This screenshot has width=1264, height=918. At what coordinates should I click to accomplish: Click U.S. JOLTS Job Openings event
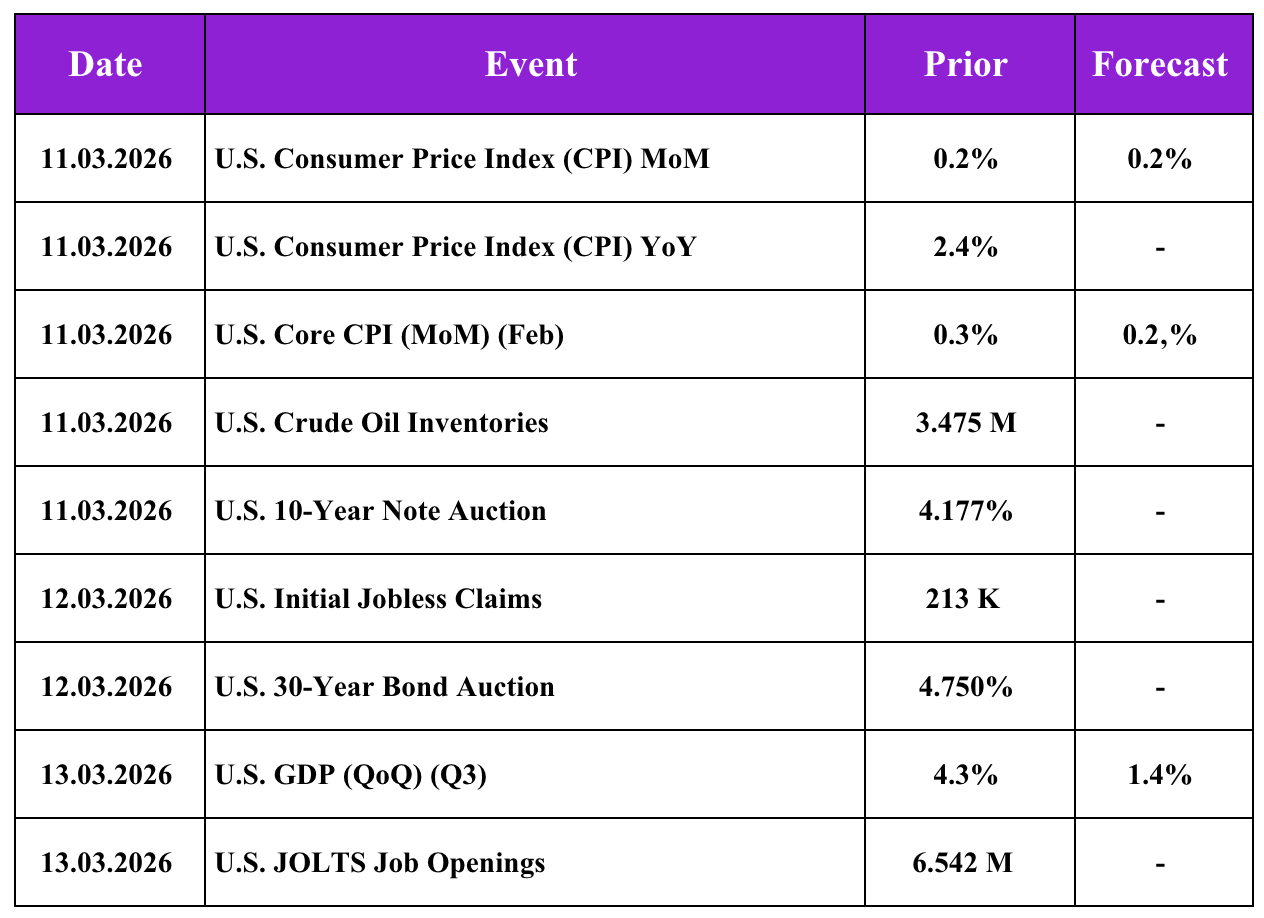[x=381, y=862]
